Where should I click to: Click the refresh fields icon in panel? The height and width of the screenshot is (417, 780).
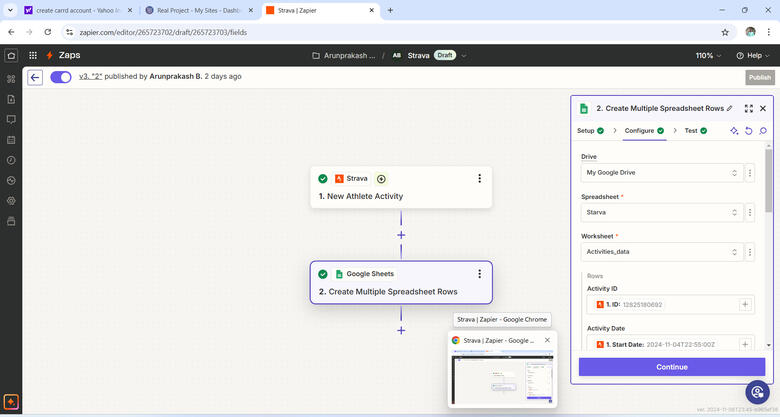(x=749, y=131)
